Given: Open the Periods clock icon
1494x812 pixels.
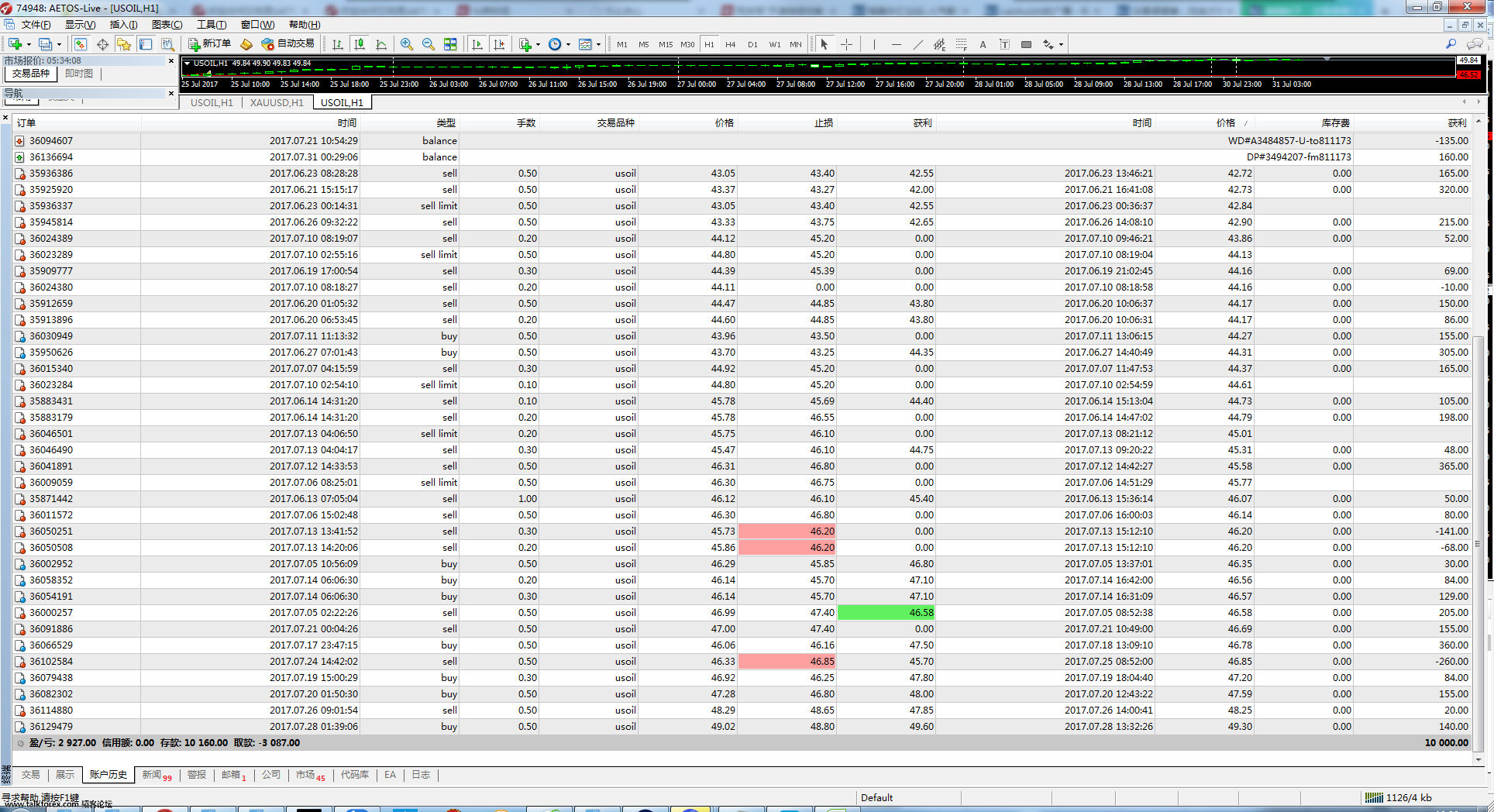Looking at the screenshot, I should pos(555,44).
